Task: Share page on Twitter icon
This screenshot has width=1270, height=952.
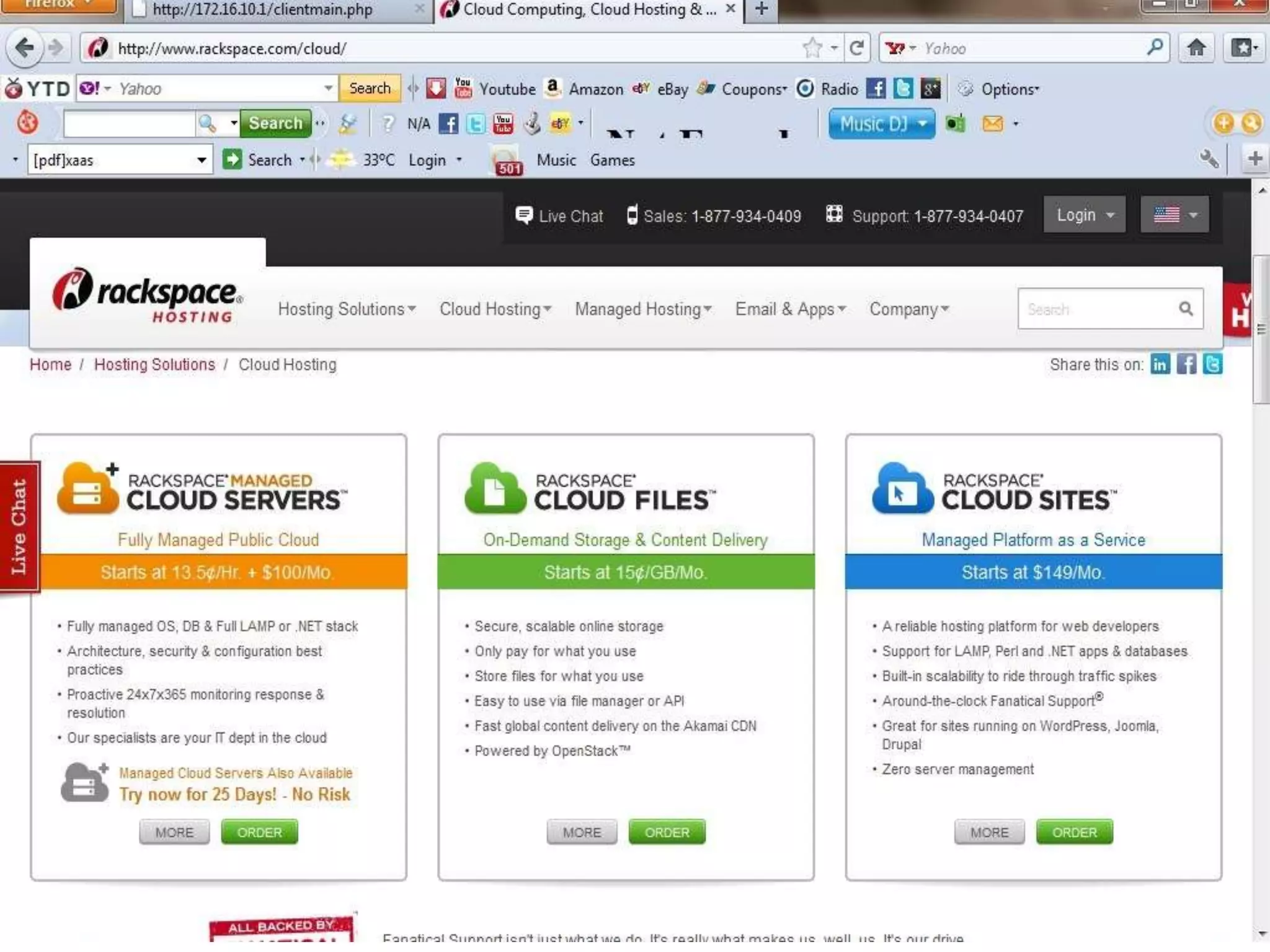Action: [1212, 364]
